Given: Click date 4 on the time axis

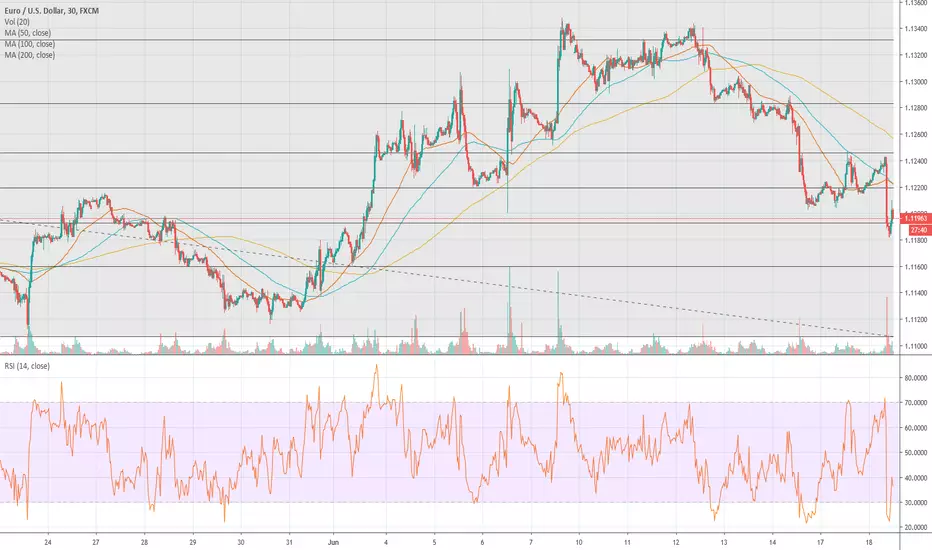Looking at the screenshot, I should click(386, 542).
